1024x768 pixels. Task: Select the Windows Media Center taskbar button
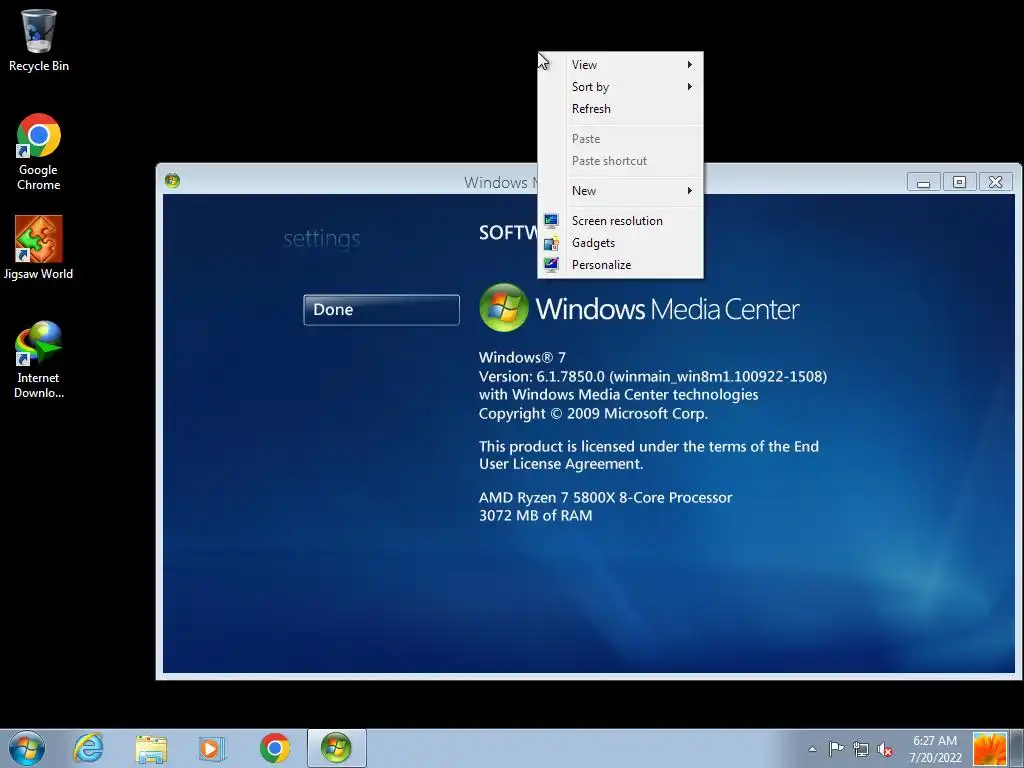pyautogui.click(x=336, y=748)
